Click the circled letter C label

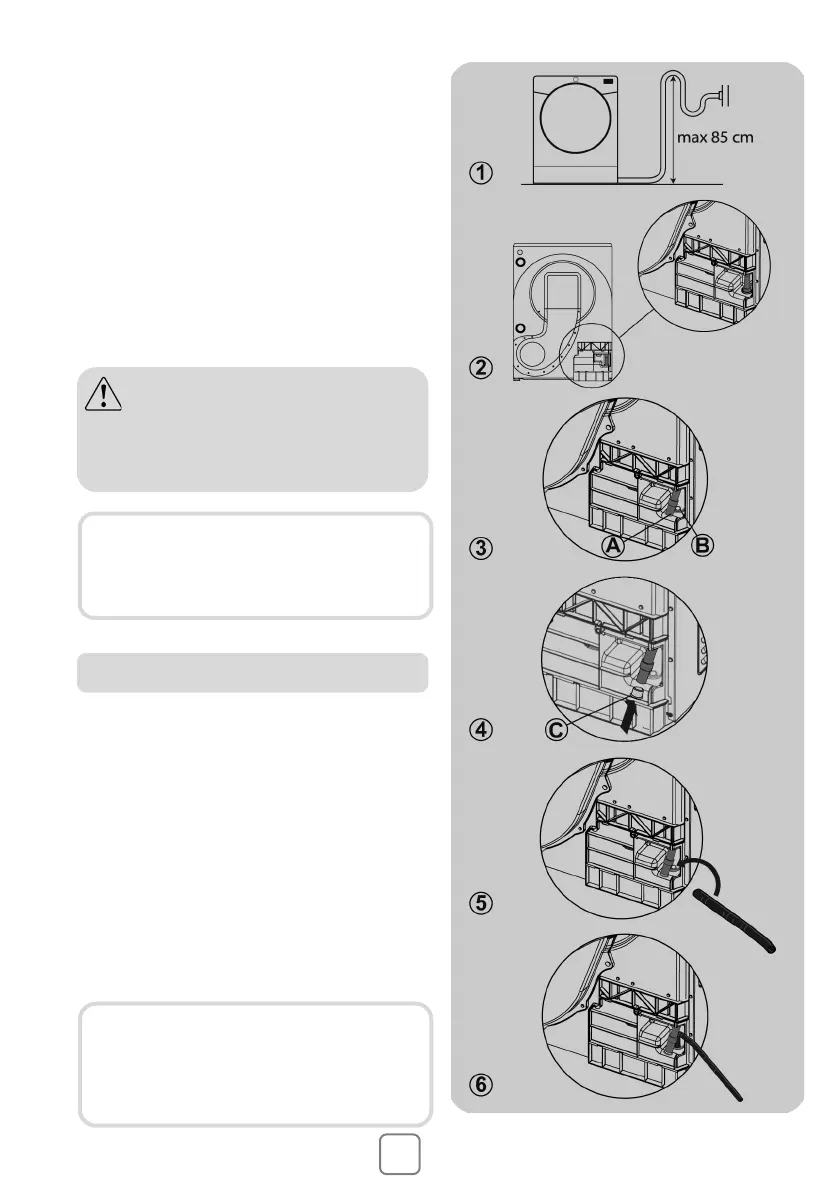coord(557,730)
